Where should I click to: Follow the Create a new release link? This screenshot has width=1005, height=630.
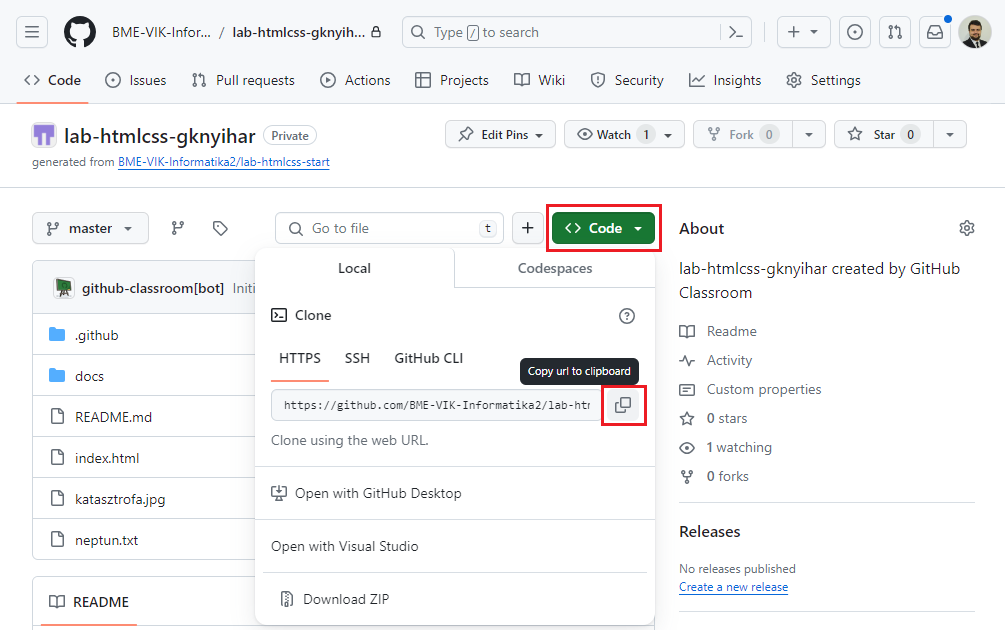point(733,587)
